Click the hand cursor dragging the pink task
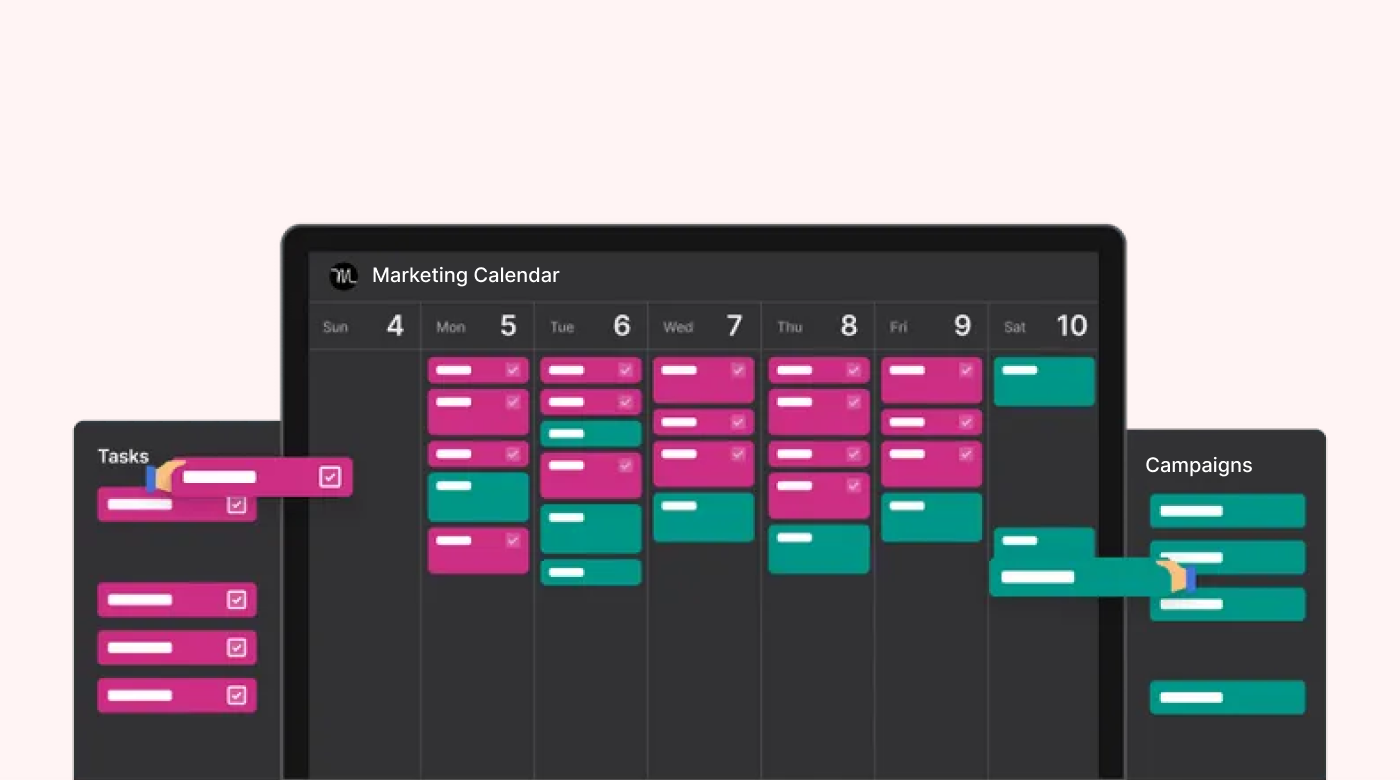The width and height of the screenshot is (1400, 780). [164, 477]
